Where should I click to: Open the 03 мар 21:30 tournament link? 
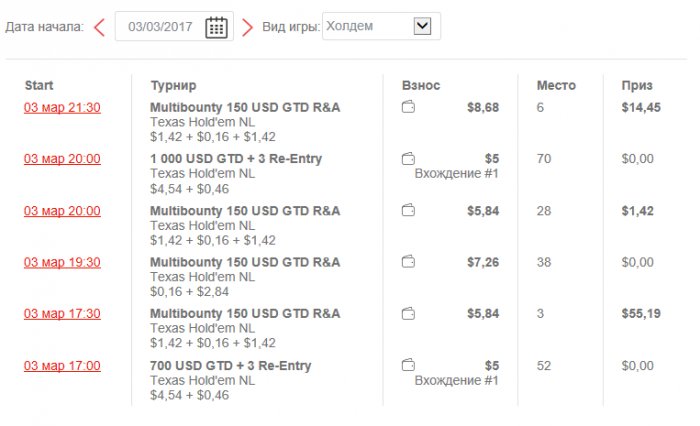pyautogui.click(x=62, y=107)
